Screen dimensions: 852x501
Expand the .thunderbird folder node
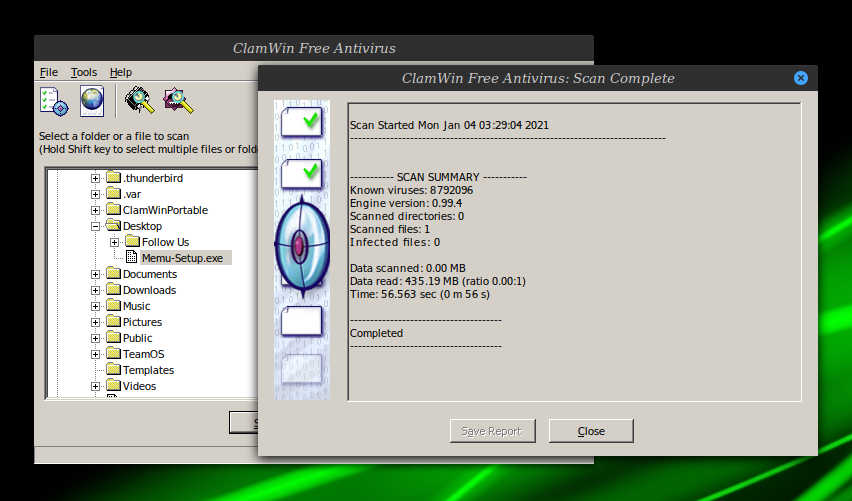tap(95, 178)
